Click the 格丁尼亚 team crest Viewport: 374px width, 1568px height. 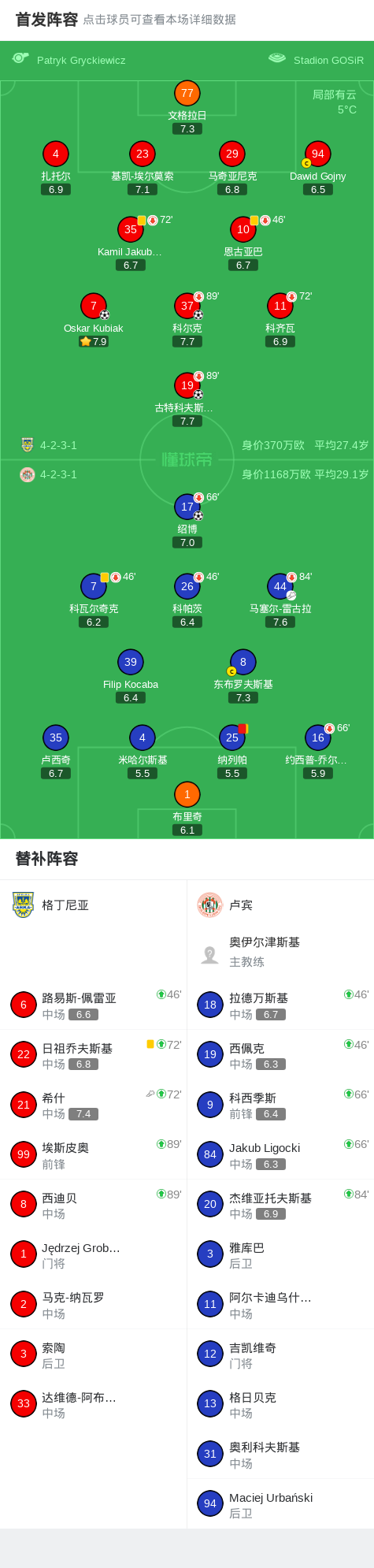(24, 905)
